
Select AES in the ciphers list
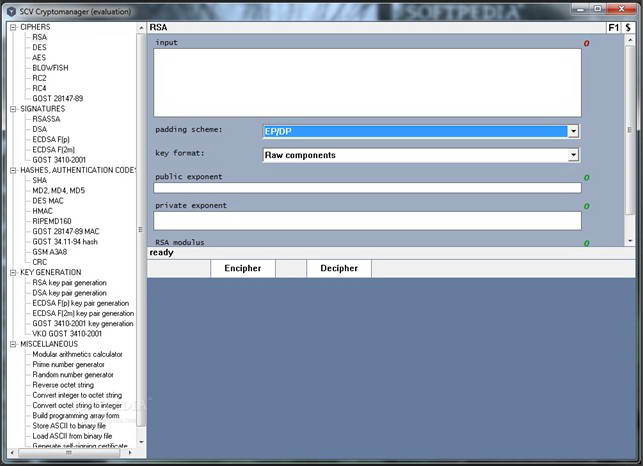pos(39,58)
